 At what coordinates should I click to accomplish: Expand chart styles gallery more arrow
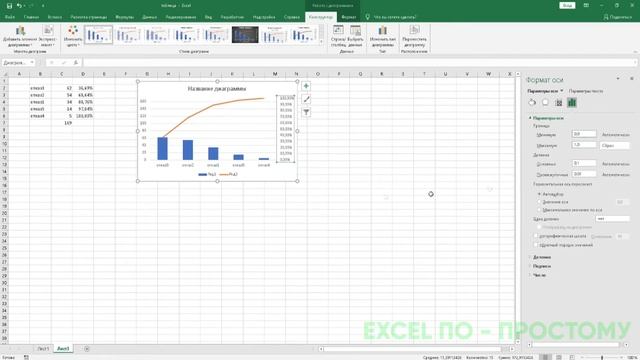pyautogui.click(x=322, y=41)
